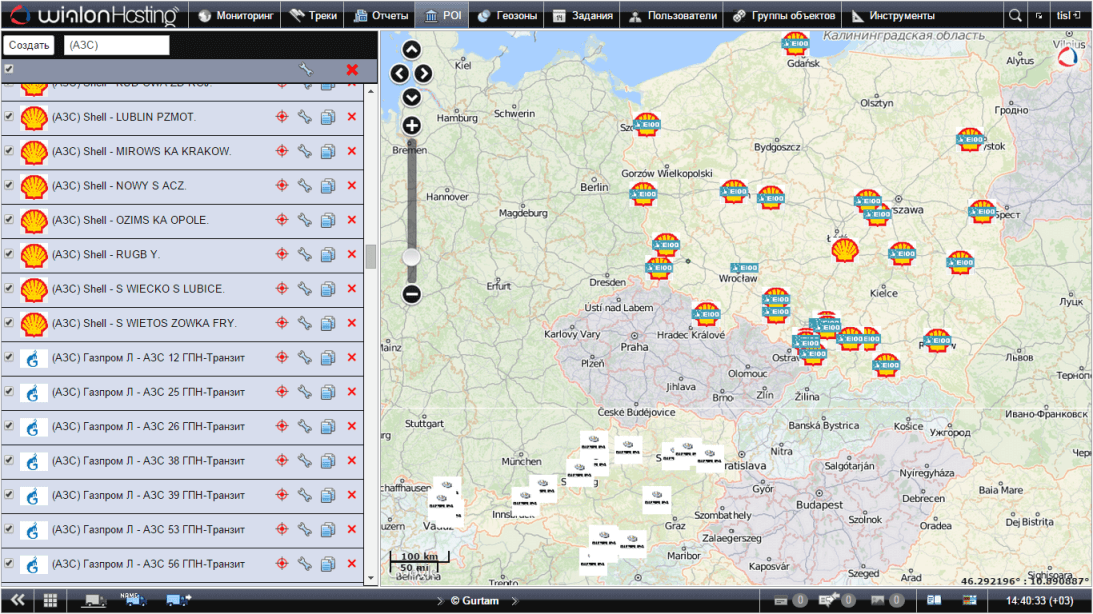Pan the map up with arrow button
The image size is (1093, 614).
[411, 50]
